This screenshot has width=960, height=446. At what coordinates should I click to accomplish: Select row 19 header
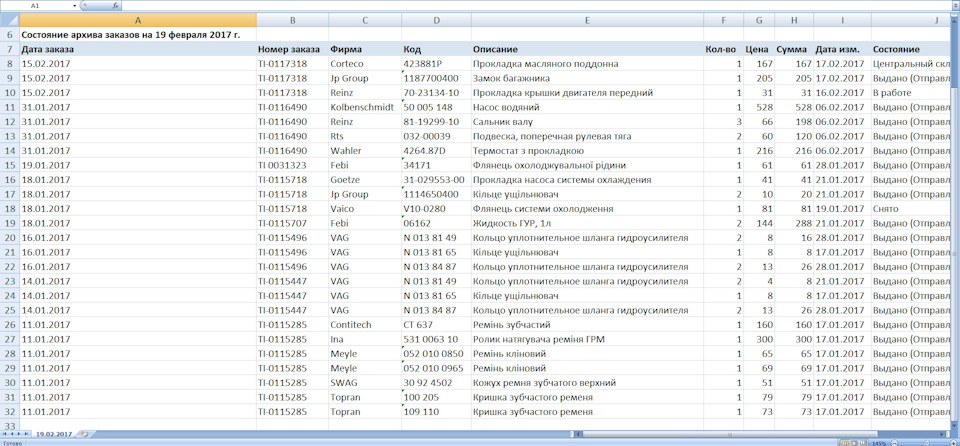point(10,223)
